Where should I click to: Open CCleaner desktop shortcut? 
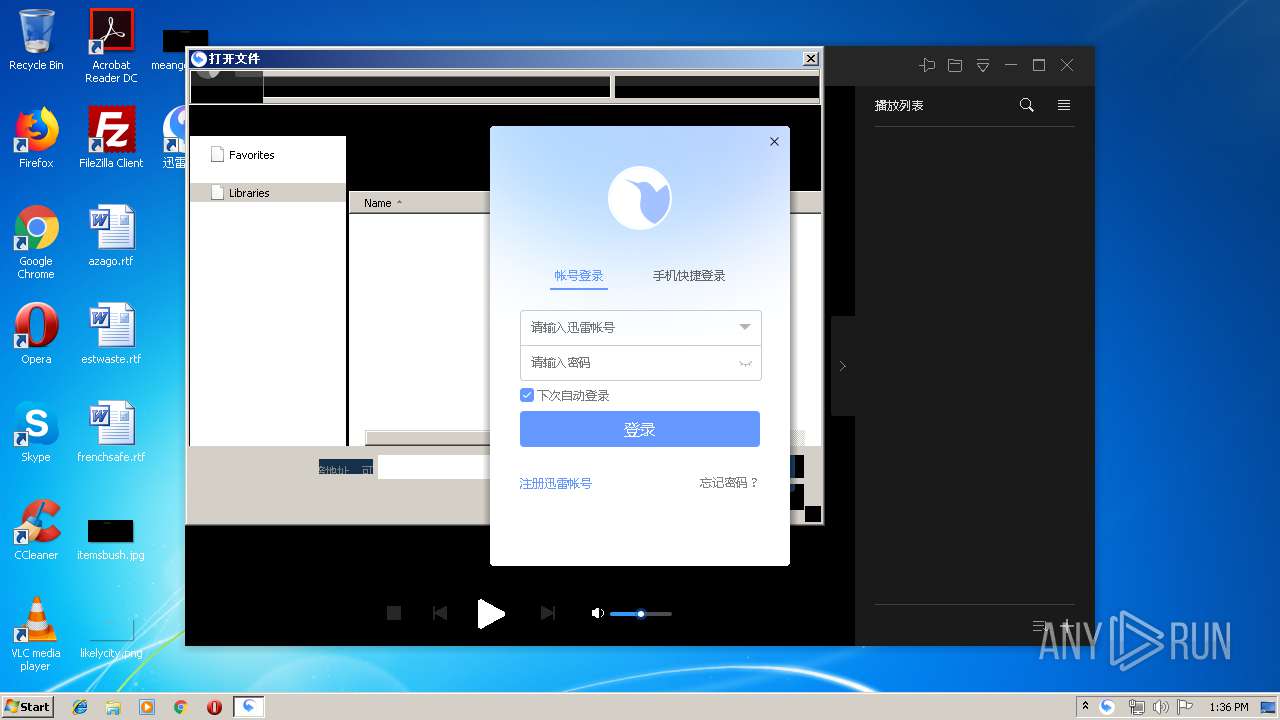(36, 531)
